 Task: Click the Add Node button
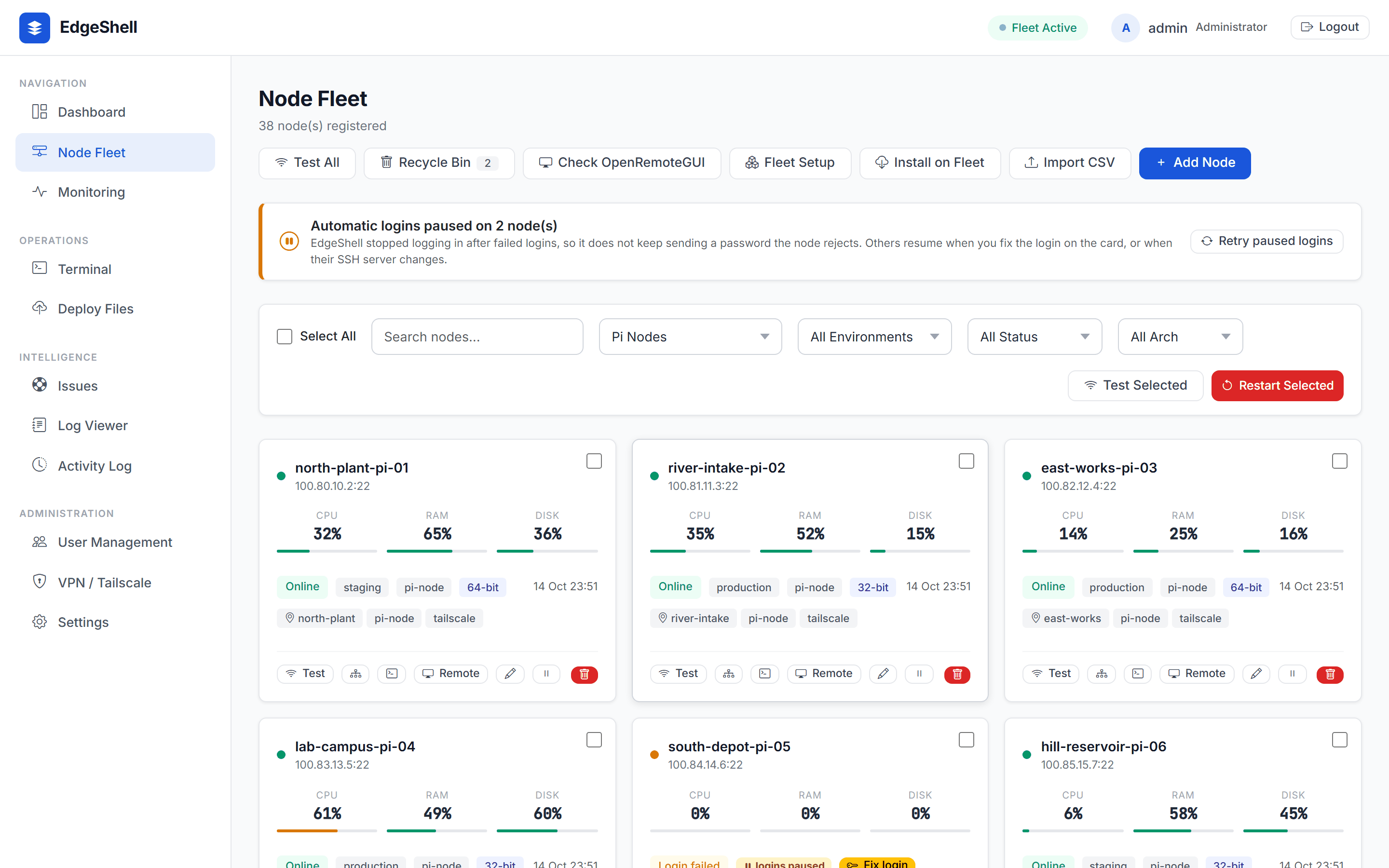pos(1195,163)
